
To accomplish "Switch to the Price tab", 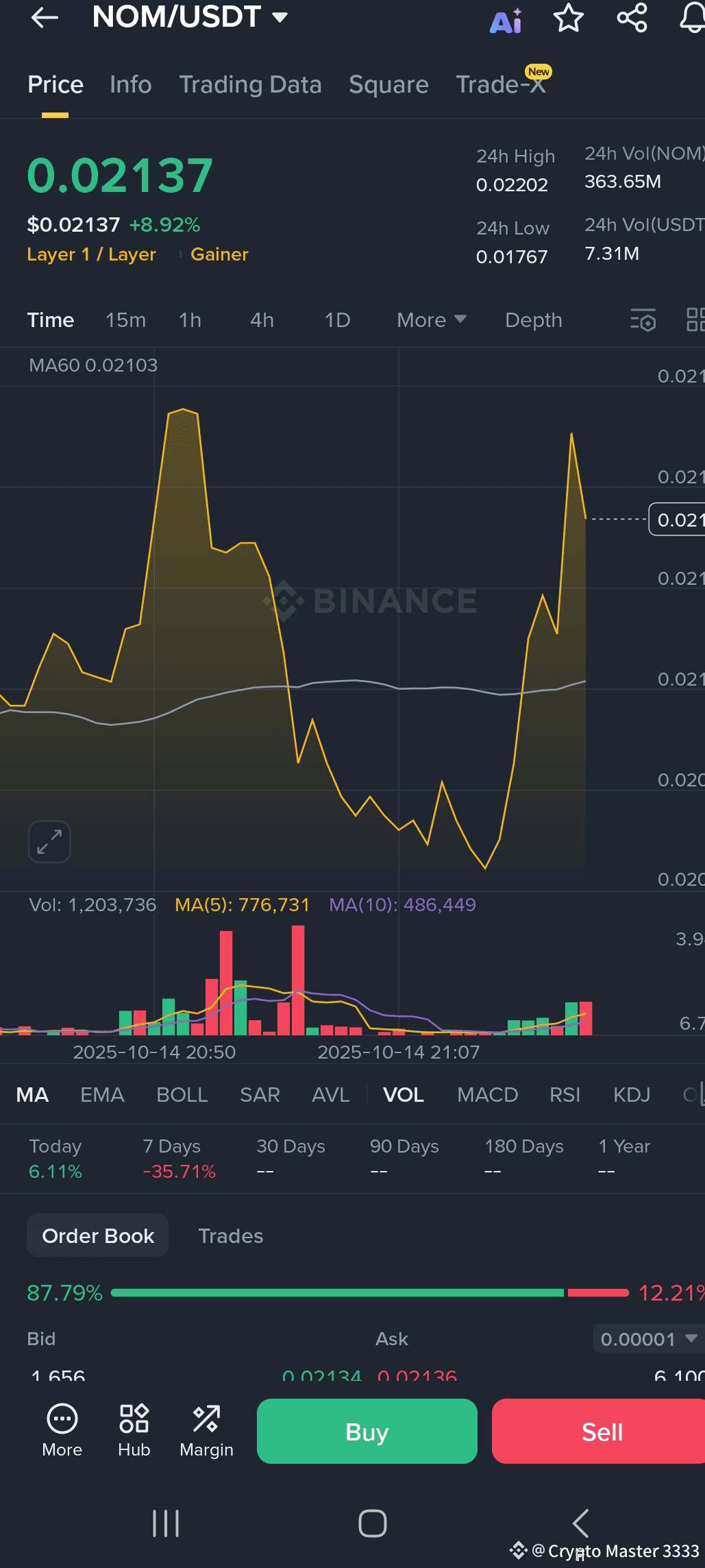I will point(55,84).
